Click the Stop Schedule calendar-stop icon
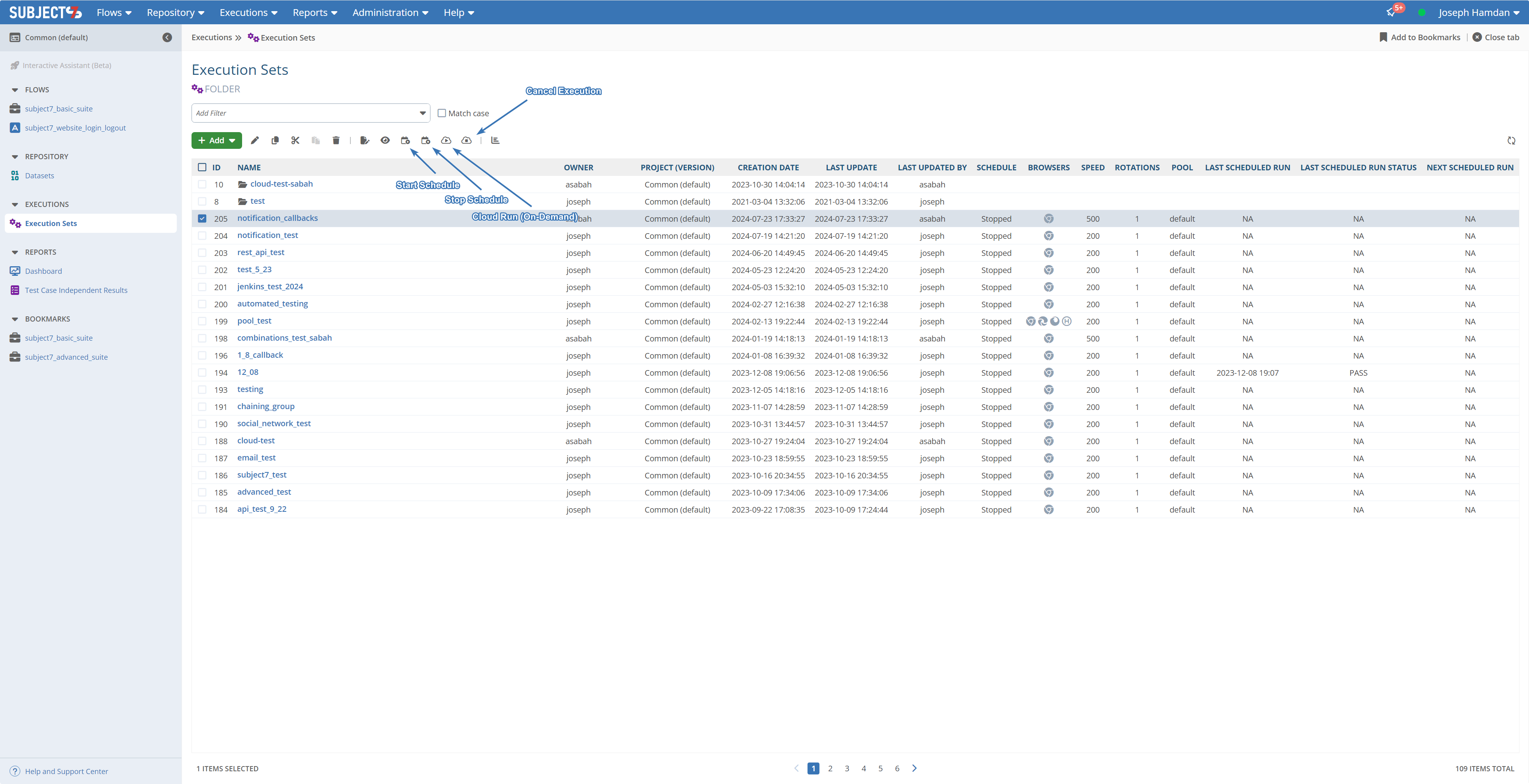This screenshot has height=784, width=1529. [x=426, y=140]
